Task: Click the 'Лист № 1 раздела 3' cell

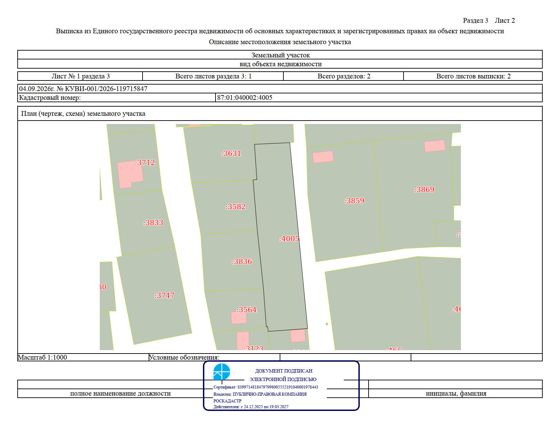Action: pyautogui.click(x=80, y=76)
